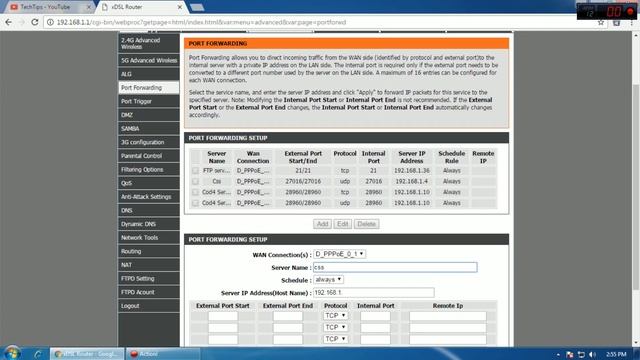The image size is (640, 360).
Task: Open the Chrome three-dot menu
Action: (x=631, y=23)
